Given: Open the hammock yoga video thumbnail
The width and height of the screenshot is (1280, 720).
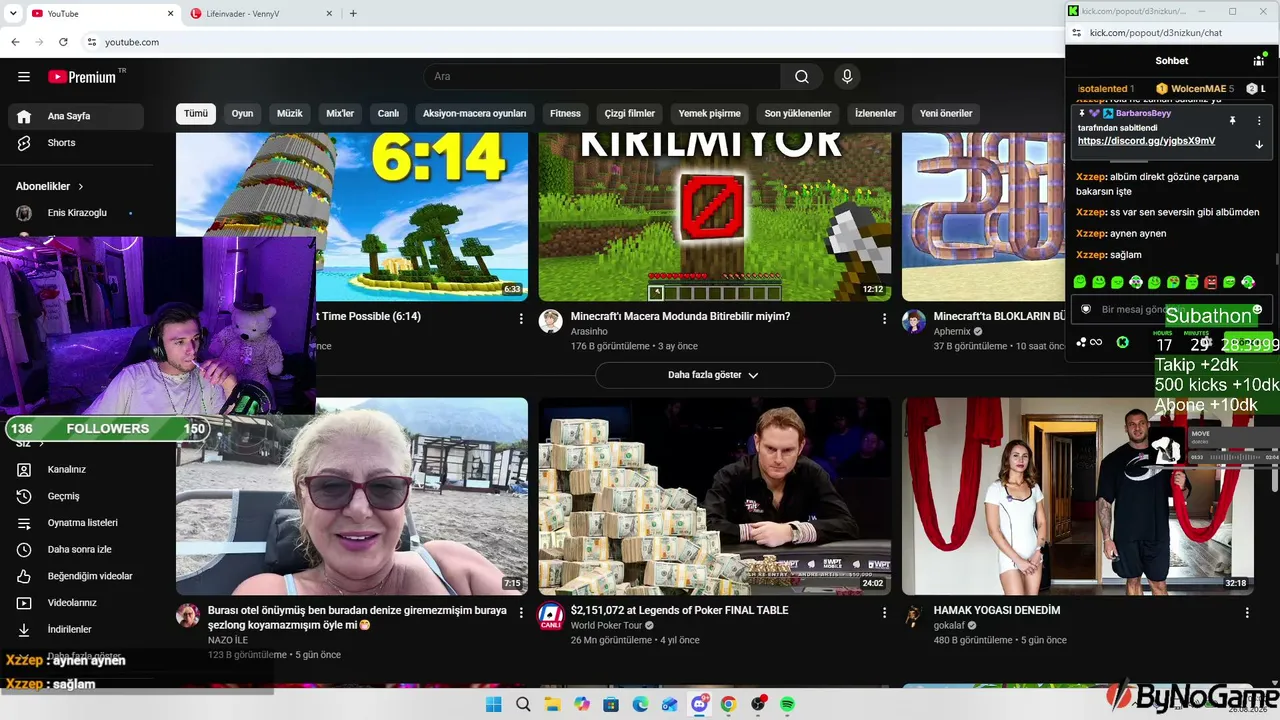Looking at the screenshot, I should [1078, 496].
